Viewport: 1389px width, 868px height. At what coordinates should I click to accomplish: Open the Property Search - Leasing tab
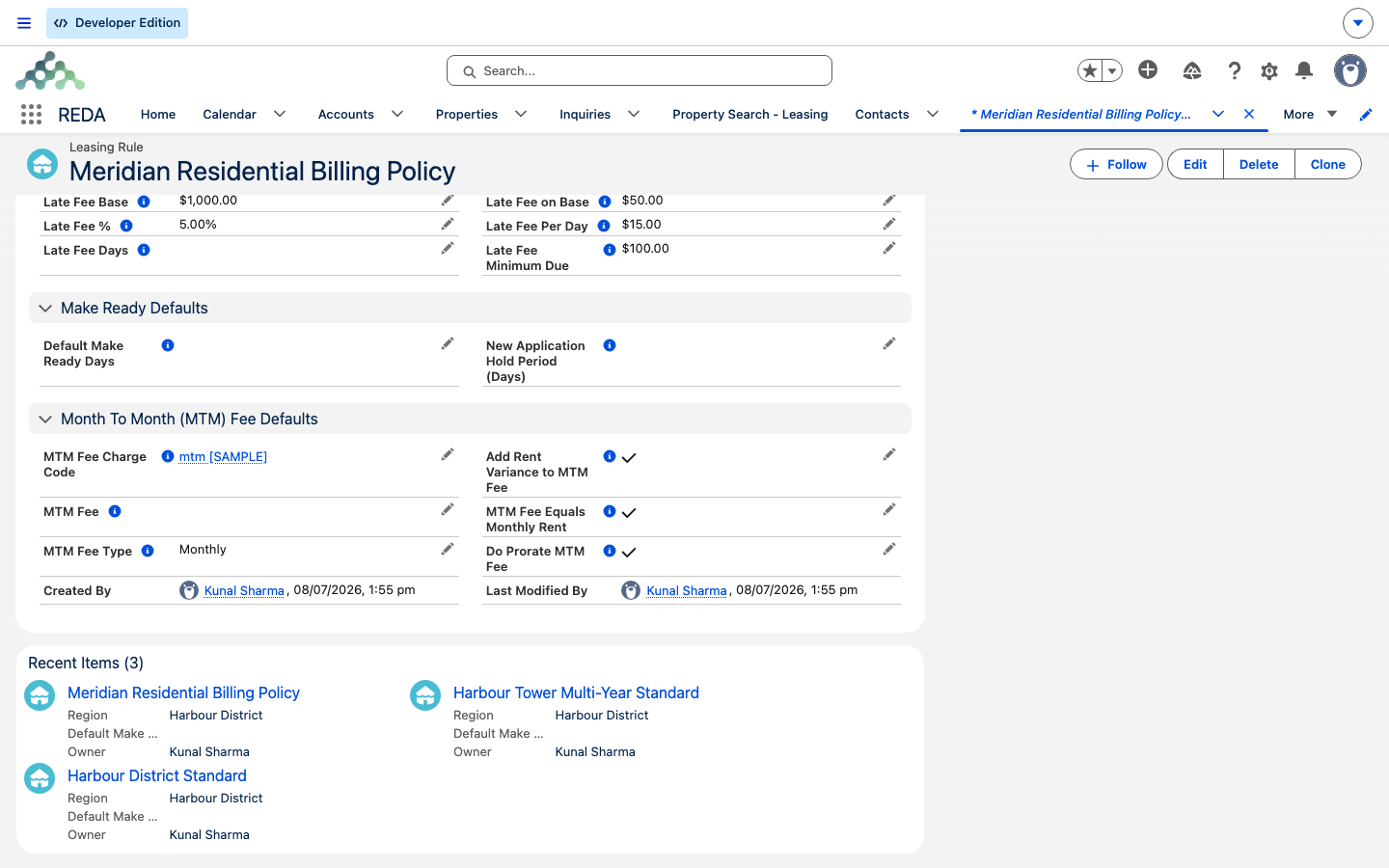749,114
